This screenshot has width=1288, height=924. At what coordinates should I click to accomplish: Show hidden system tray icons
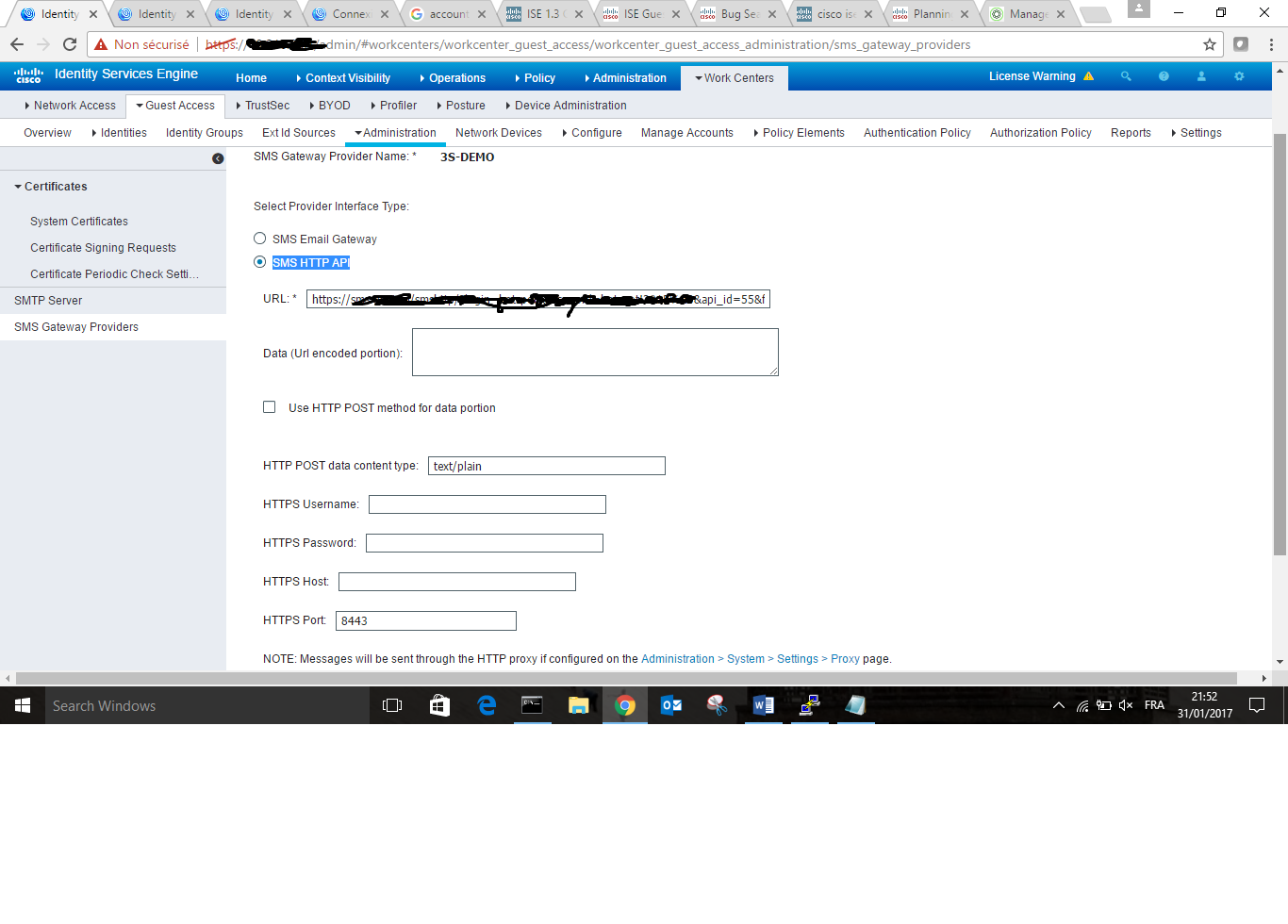click(x=1059, y=705)
